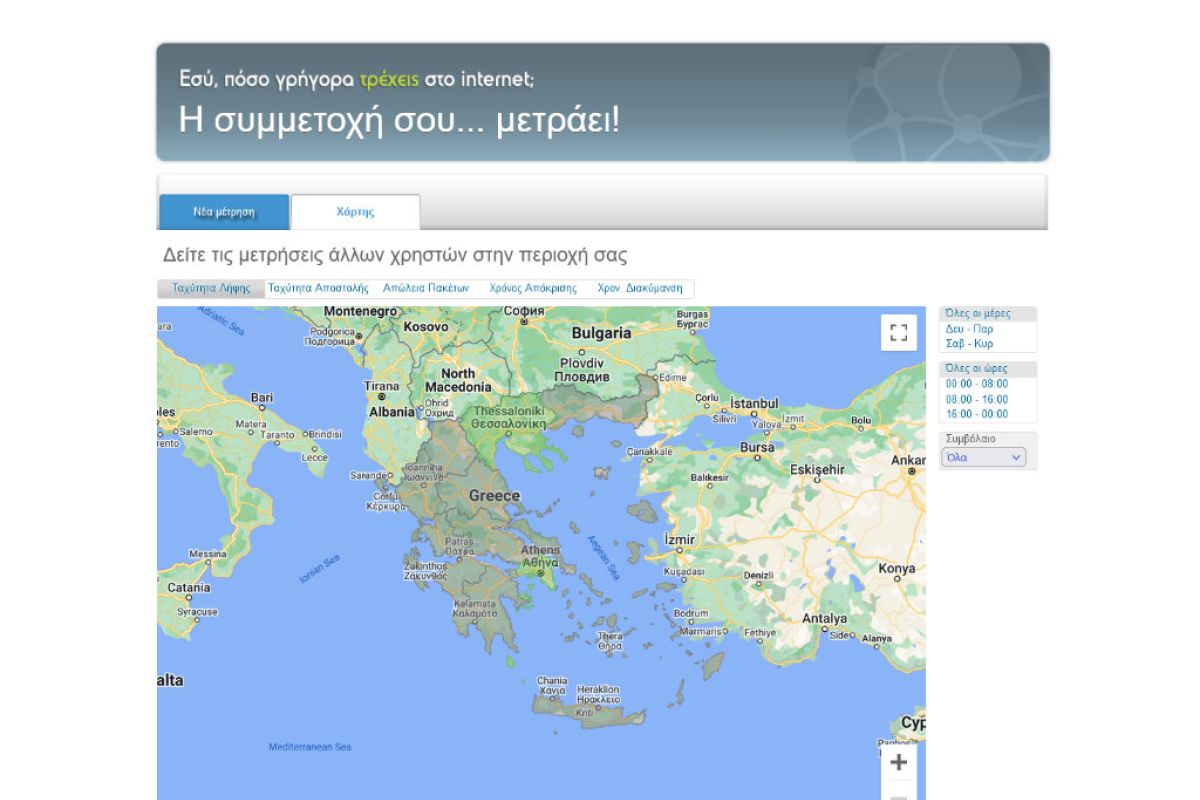Switch to the Νέα μέτρηση tab
The image size is (1200, 800).
(224, 212)
